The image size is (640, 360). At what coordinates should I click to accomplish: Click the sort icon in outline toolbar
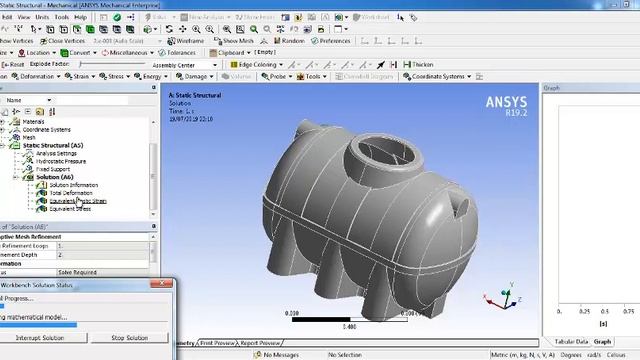click(52, 111)
